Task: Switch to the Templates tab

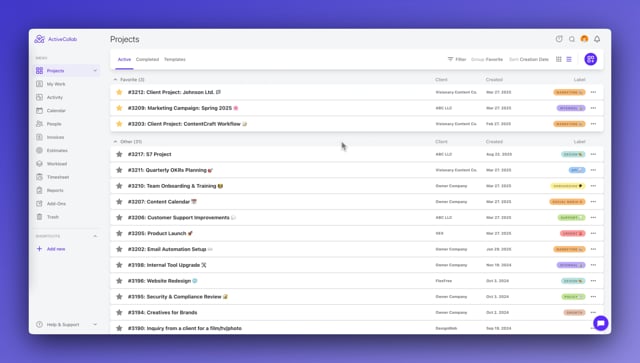Action: click(x=175, y=60)
